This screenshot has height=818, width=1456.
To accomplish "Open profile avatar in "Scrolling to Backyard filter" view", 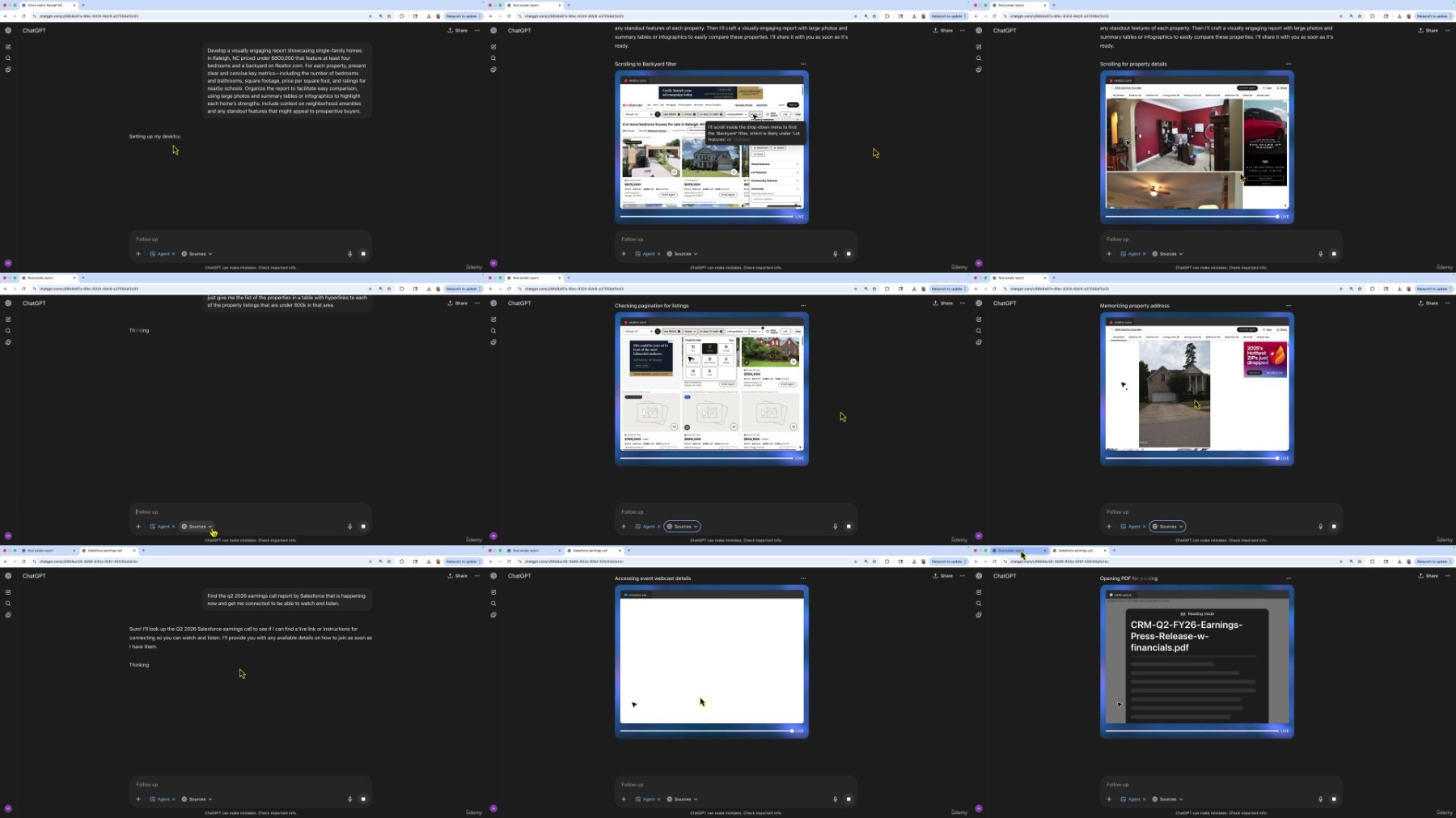I will [493, 263].
